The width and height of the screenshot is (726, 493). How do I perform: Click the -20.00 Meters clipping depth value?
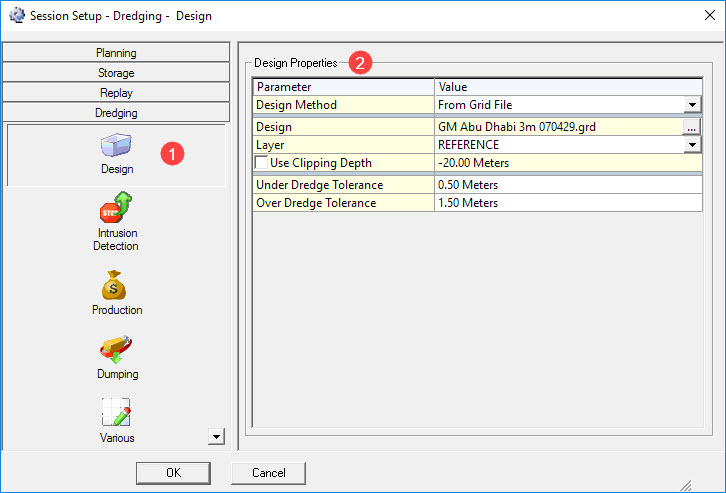click(x=568, y=163)
